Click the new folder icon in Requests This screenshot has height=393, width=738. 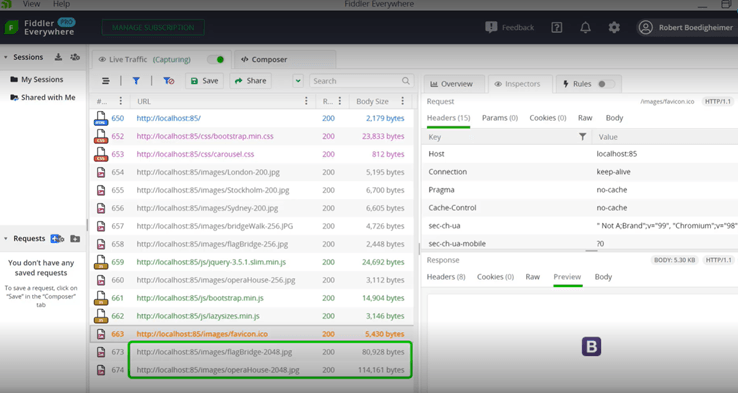pos(75,239)
